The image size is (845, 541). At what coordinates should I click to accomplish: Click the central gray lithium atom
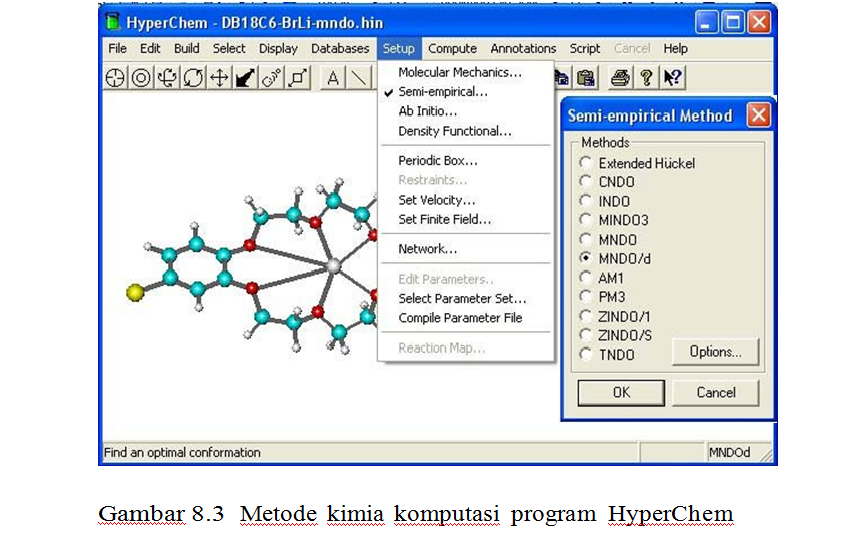(x=334, y=266)
